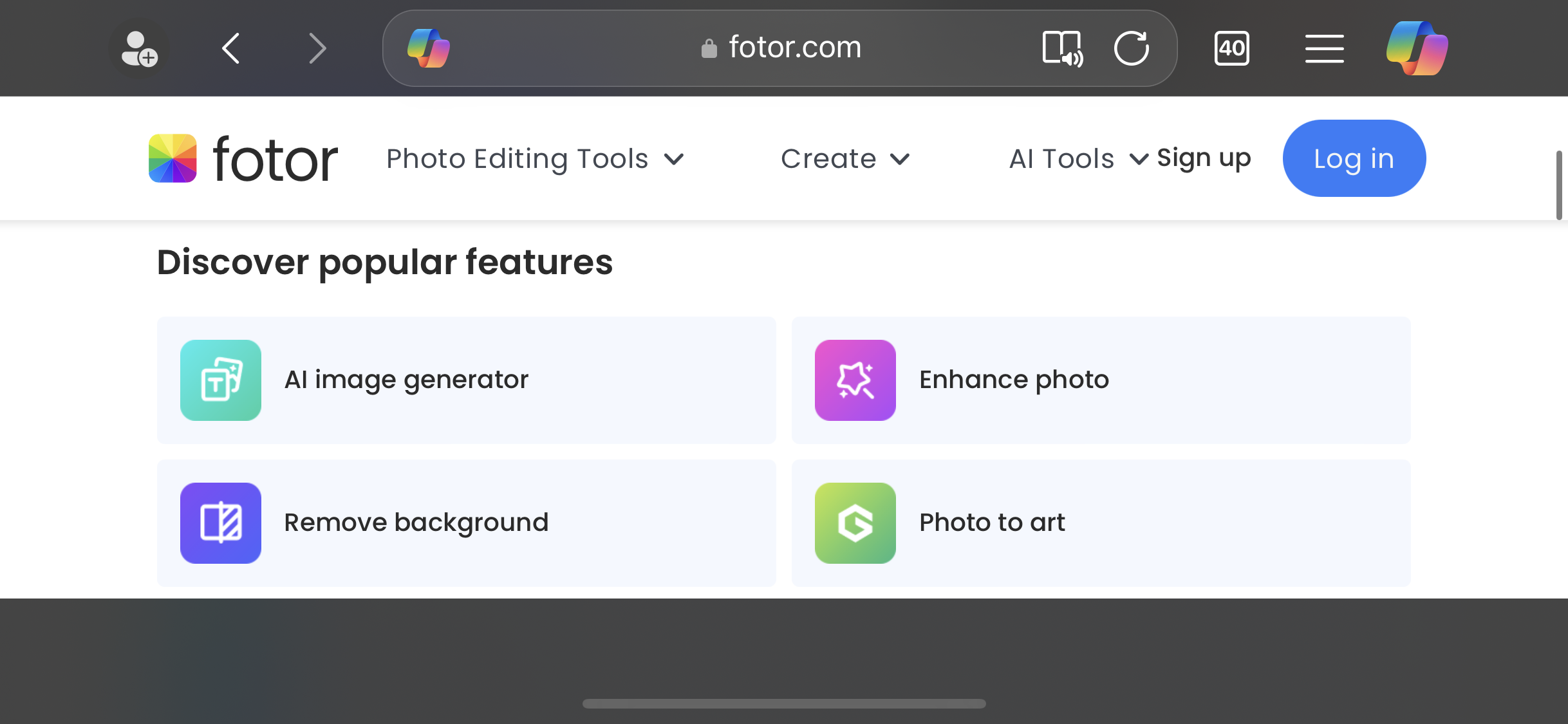The width and height of the screenshot is (1568, 724).
Task: Open the Create menu label
Action: pyautogui.click(x=828, y=159)
